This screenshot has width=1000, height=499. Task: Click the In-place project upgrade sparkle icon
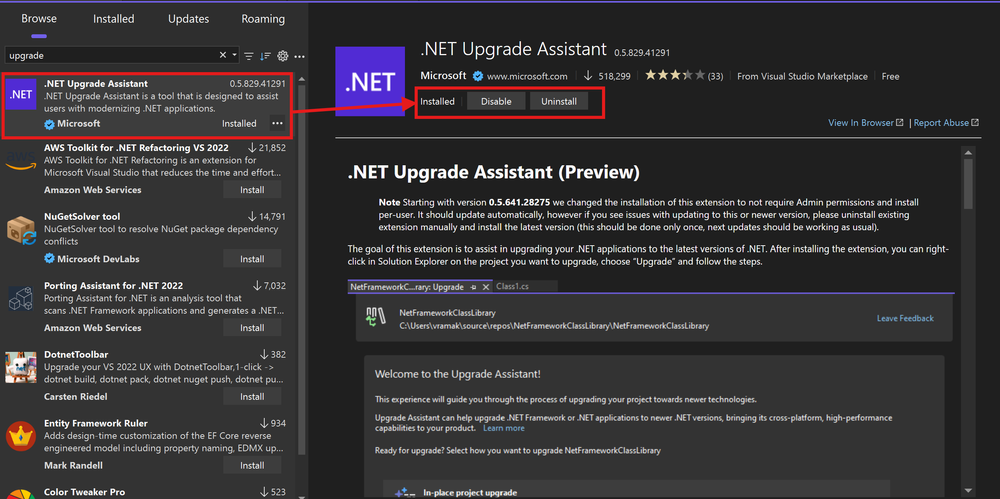coord(403,493)
